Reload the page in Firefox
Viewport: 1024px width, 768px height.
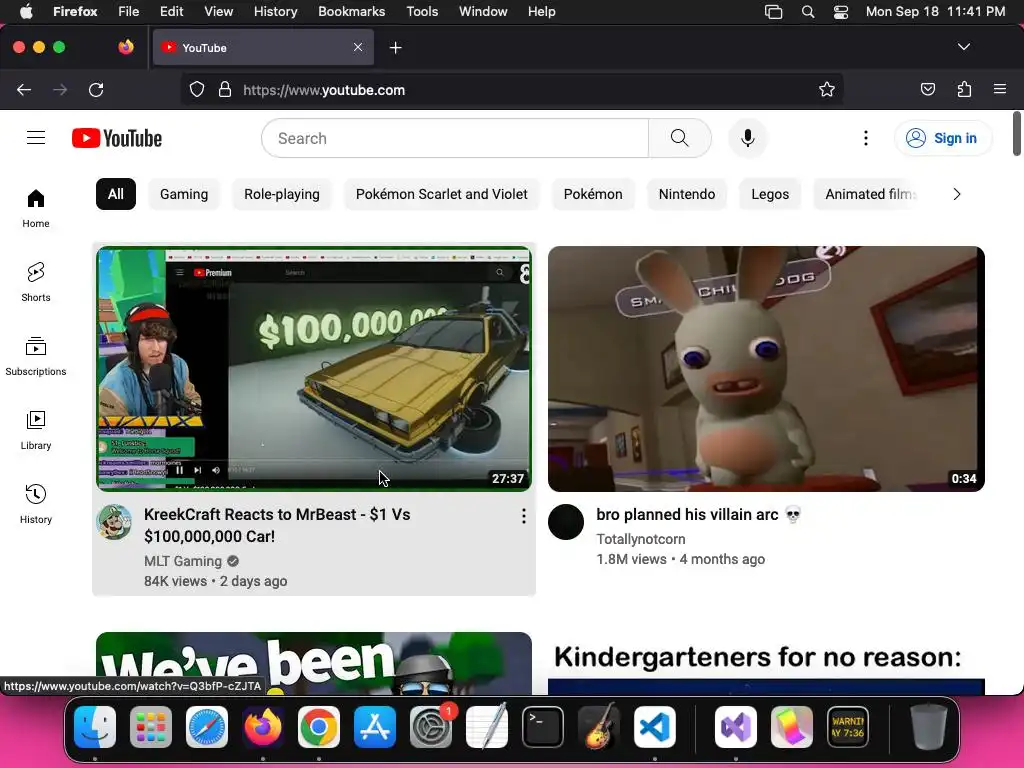tap(96, 89)
